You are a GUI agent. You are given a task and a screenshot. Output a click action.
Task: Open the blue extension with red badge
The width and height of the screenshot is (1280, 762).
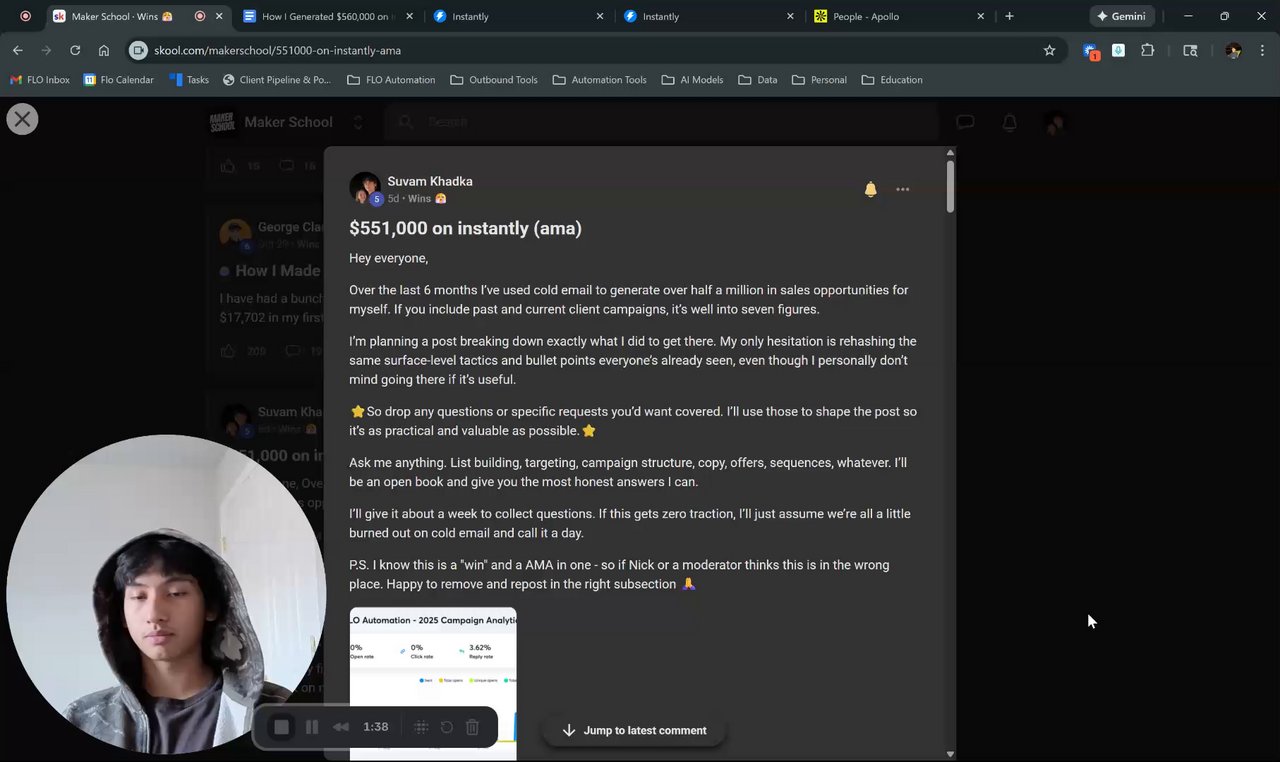coord(1091,50)
